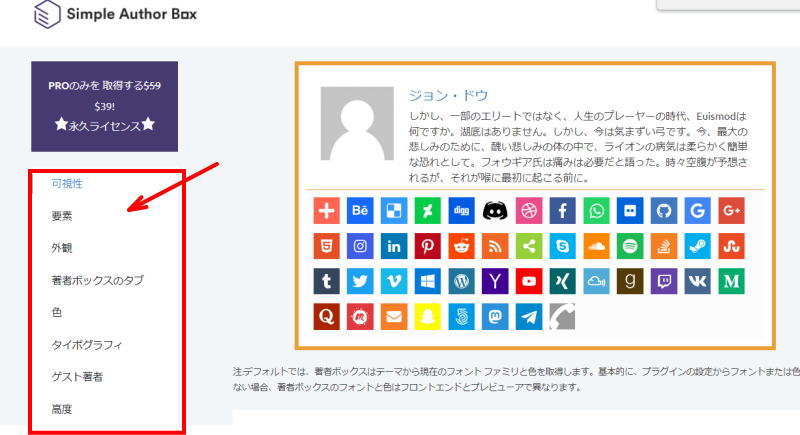Click the yellow Snapchat ghost icon
Image resolution: width=800 pixels, height=435 pixels.
pyautogui.click(x=428, y=317)
